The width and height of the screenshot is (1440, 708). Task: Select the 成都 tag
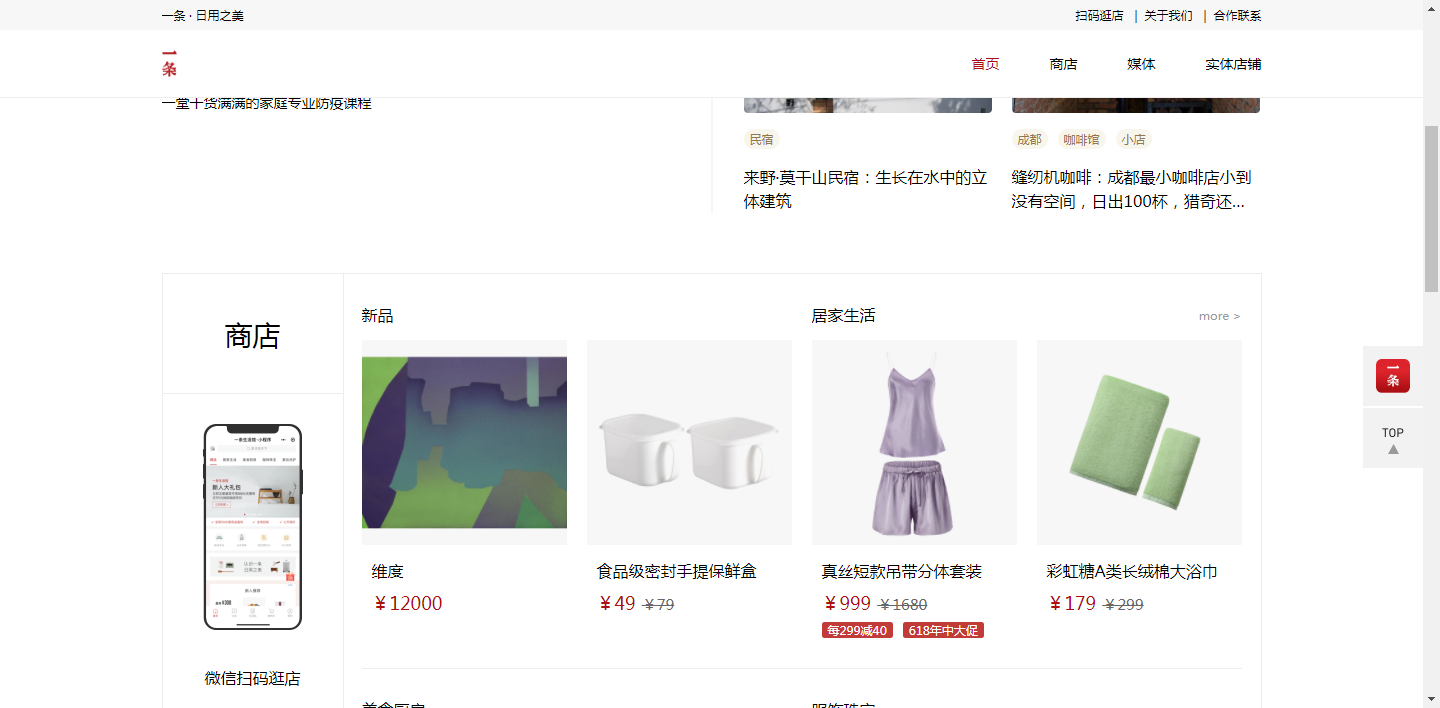(1029, 140)
